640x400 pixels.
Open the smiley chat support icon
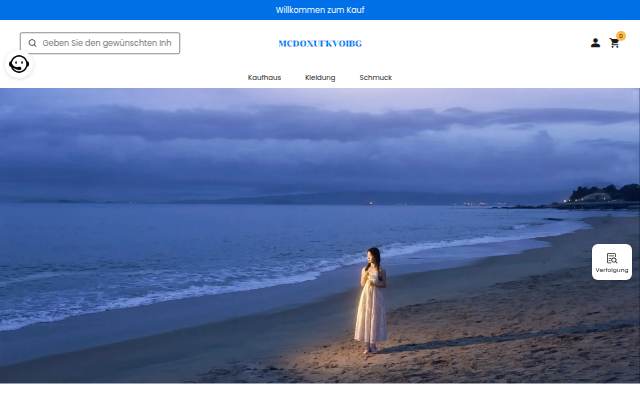[x=19, y=64]
